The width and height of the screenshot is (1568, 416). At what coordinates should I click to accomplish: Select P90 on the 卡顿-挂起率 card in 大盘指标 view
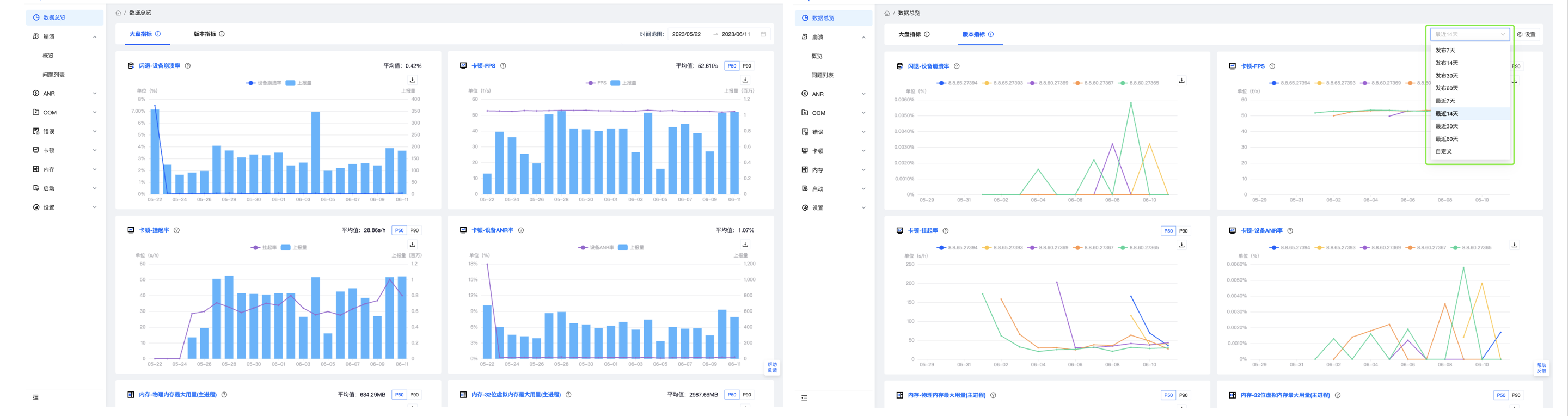point(414,230)
